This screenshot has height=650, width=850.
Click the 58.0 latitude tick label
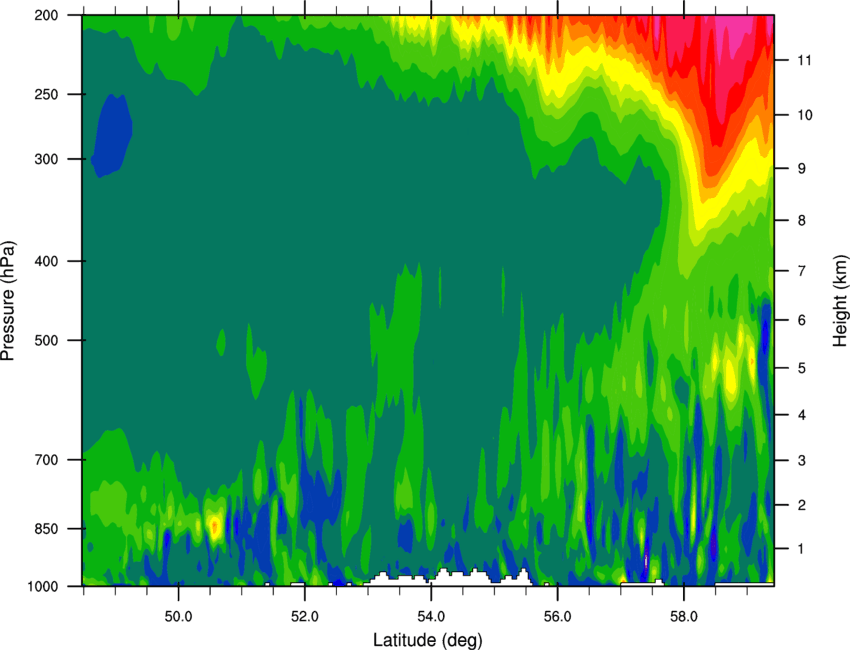(x=684, y=616)
